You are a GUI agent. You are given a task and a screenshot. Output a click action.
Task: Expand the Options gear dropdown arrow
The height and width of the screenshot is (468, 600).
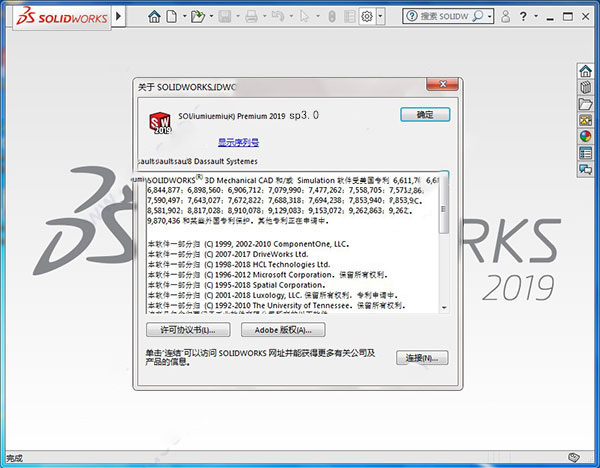point(380,16)
